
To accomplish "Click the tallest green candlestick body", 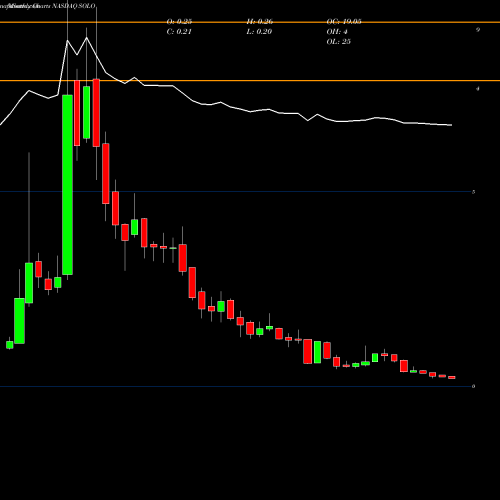I will click(67, 185).
